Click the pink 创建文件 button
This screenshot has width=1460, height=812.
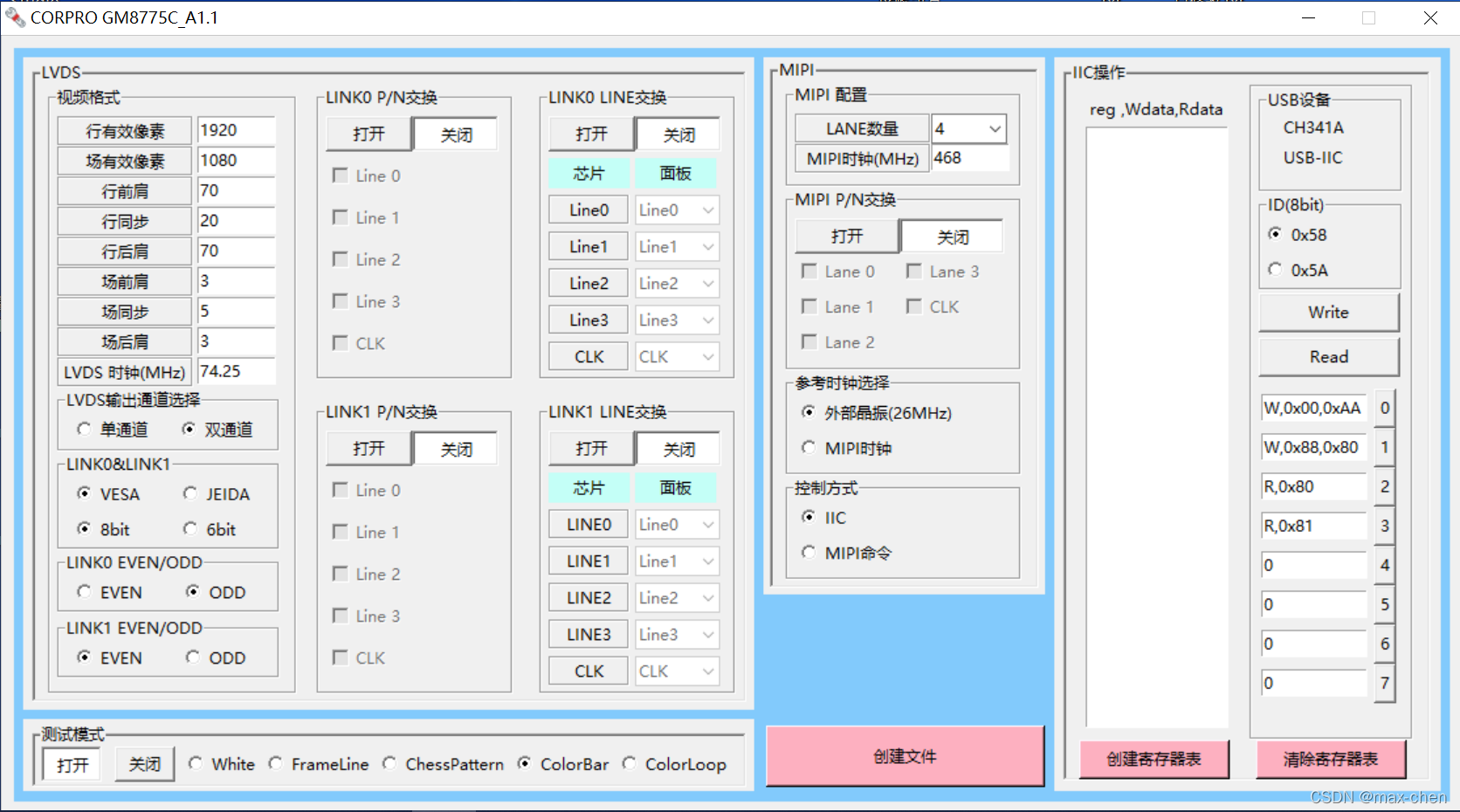pyautogui.click(x=905, y=756)
